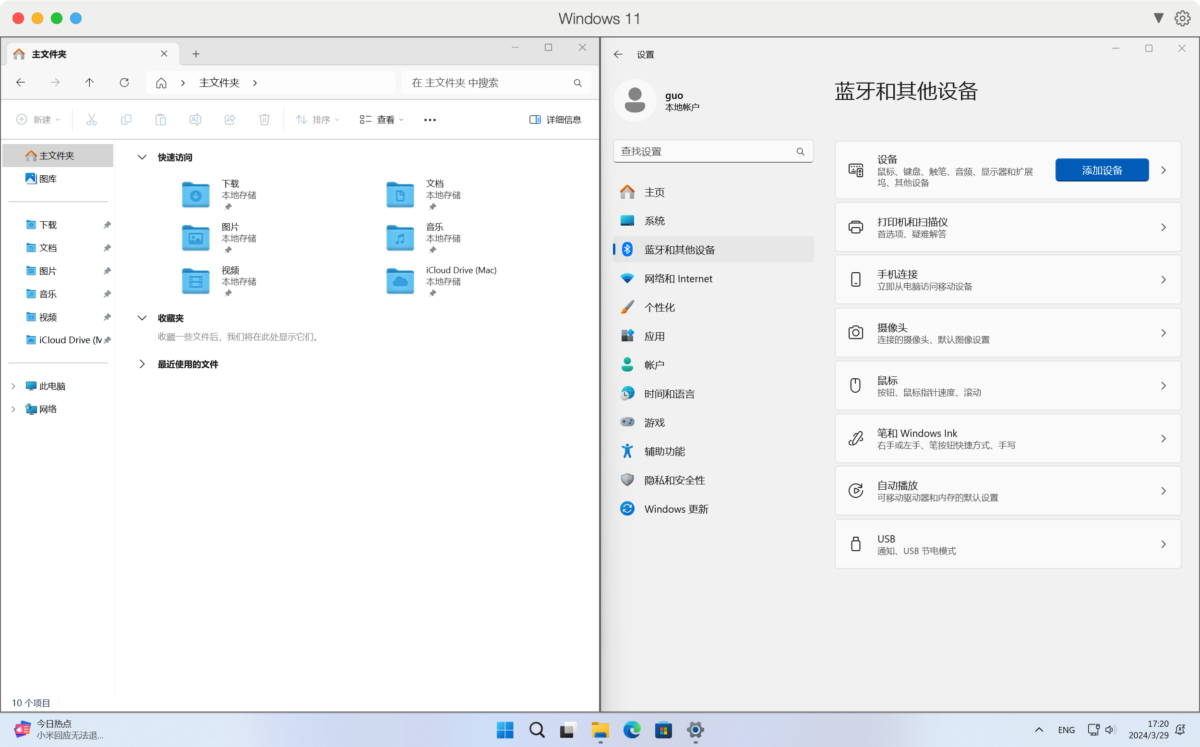Click the gear icon in the Mac title bar

tap(1182, 18)
